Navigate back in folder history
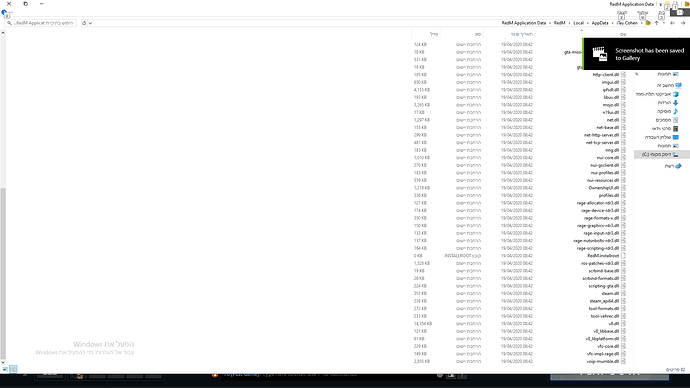 tap(683, 23)
